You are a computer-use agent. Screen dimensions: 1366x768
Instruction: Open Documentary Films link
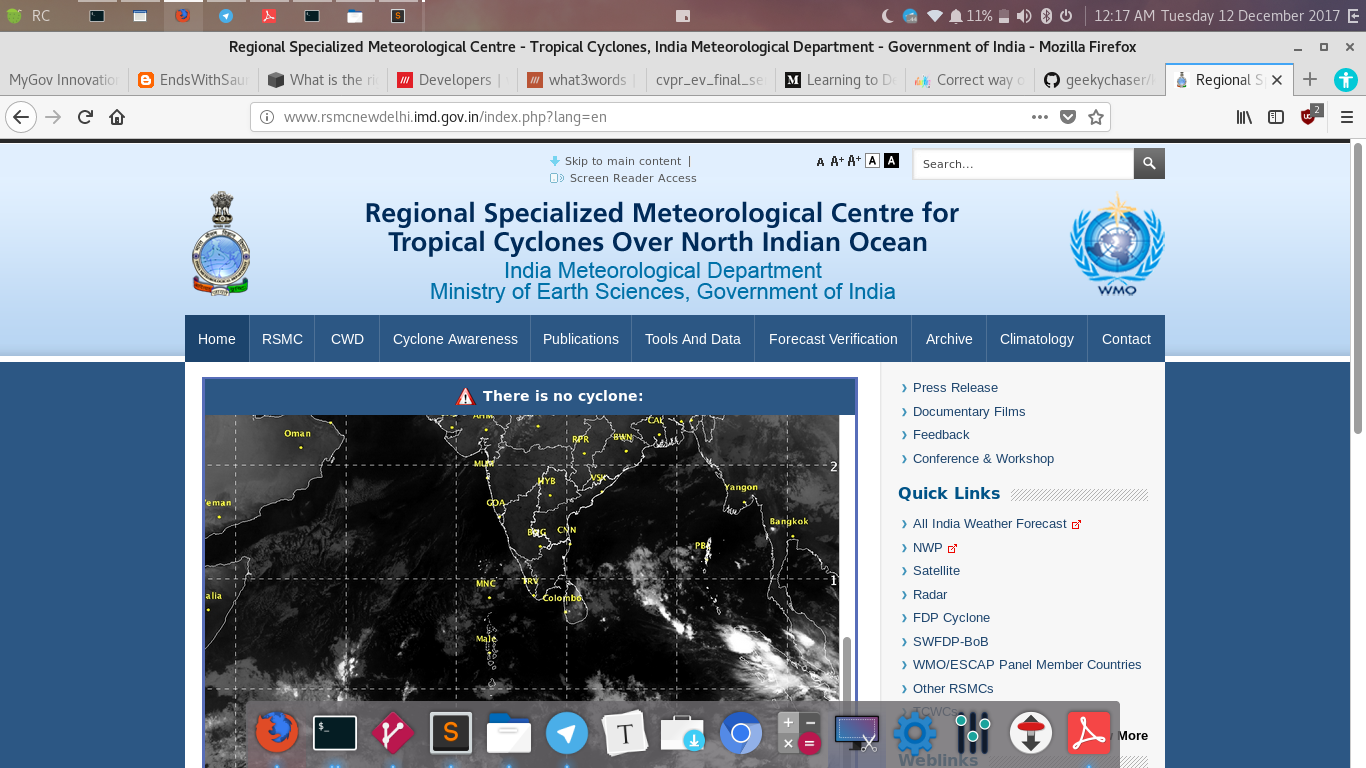click(x=969, y=412)
